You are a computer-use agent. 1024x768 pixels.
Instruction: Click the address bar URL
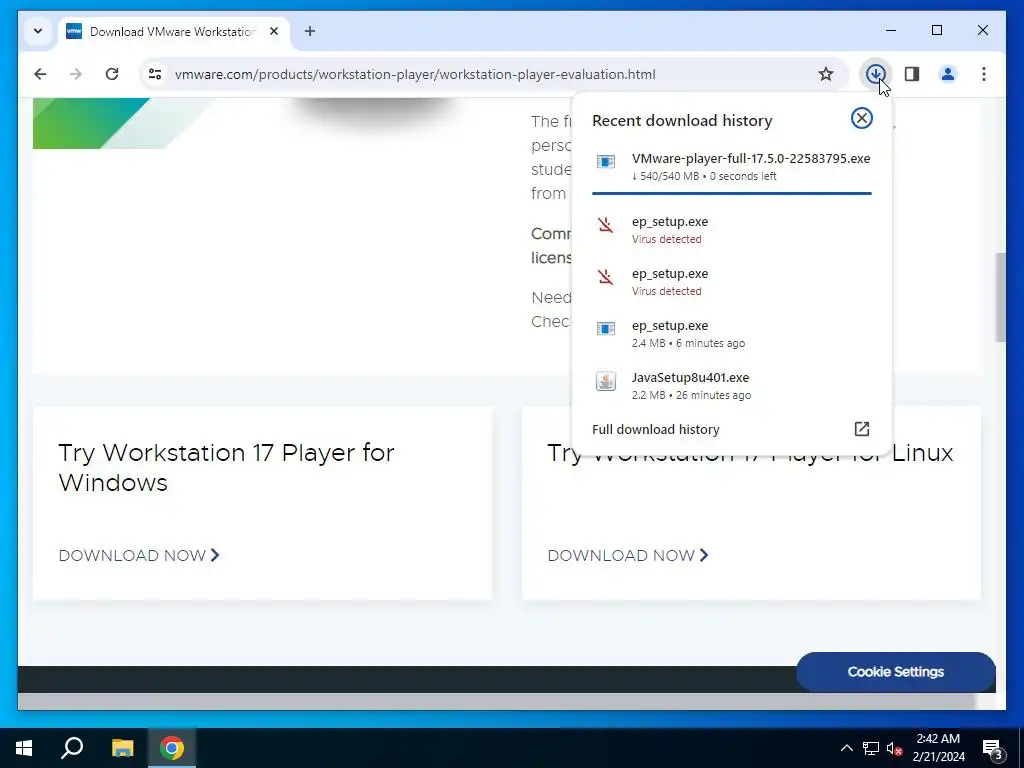(x=415, y=74)
